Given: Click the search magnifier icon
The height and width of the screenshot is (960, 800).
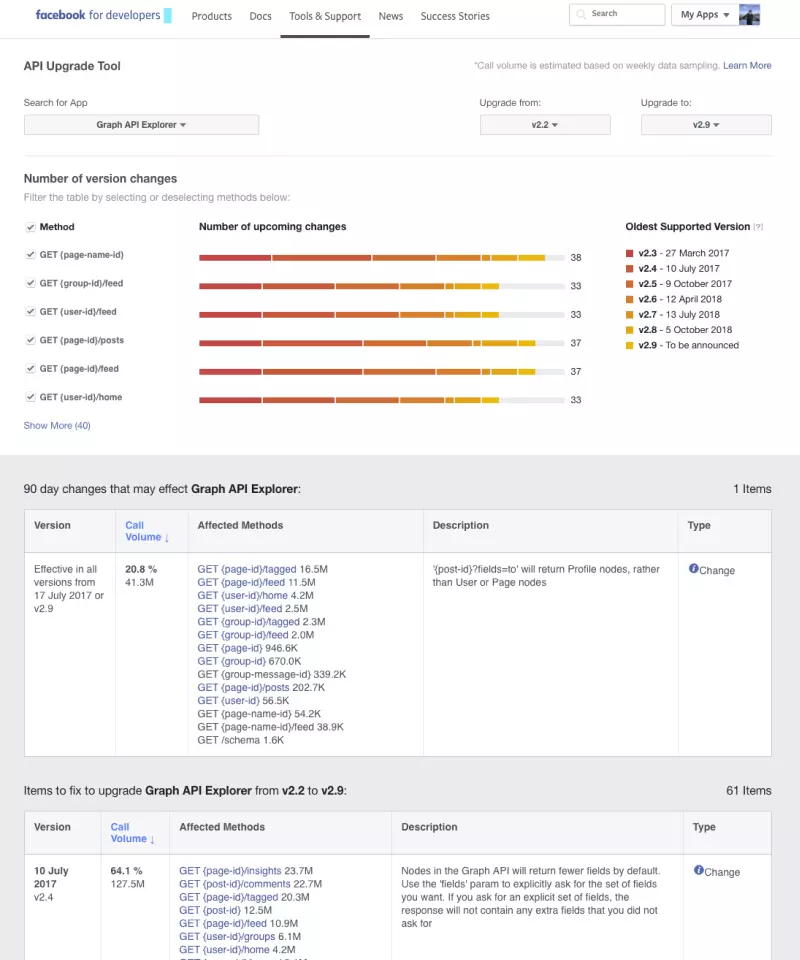Looking at the screenshot, I should (x=583, y=14).
